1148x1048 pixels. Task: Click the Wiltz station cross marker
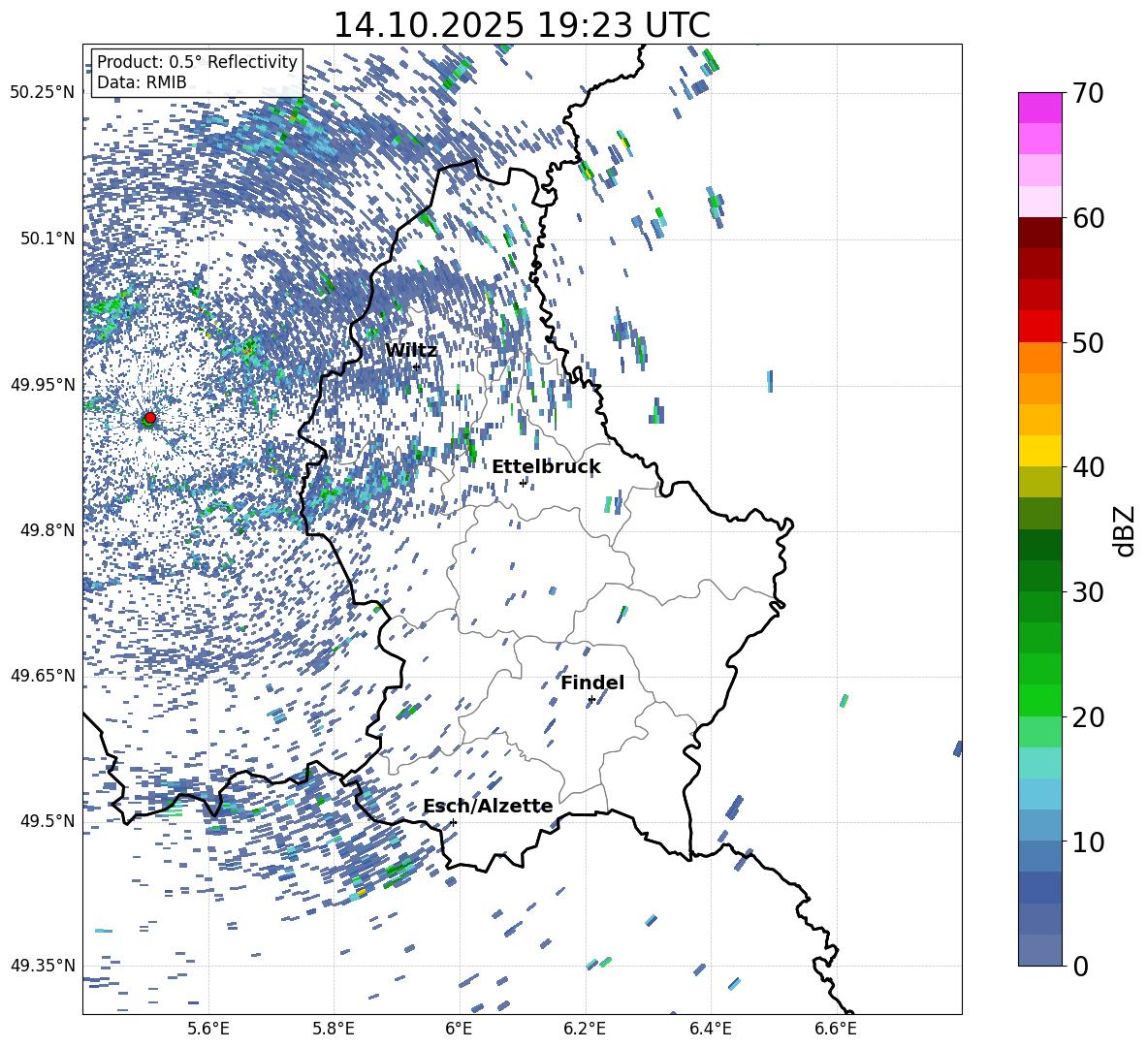click(416, 366)
